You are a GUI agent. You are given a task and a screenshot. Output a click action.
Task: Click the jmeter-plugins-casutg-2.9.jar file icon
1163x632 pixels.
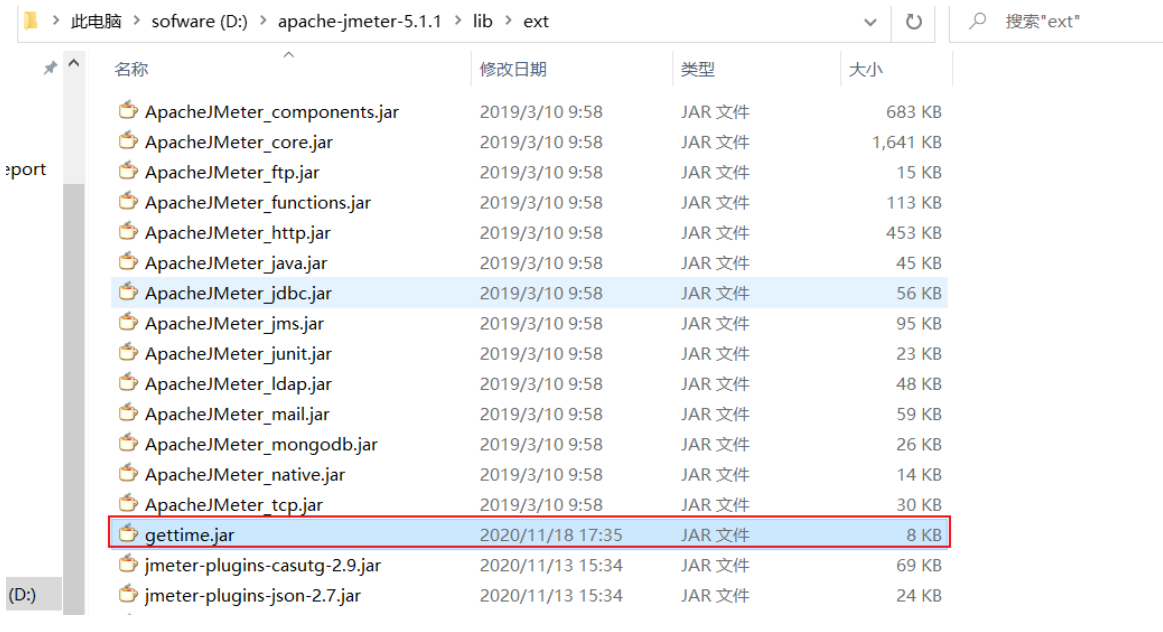[128, 564]
